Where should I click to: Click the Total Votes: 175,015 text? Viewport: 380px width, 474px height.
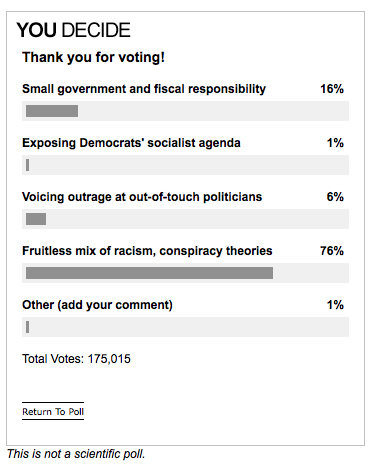[x=76, y=359]
